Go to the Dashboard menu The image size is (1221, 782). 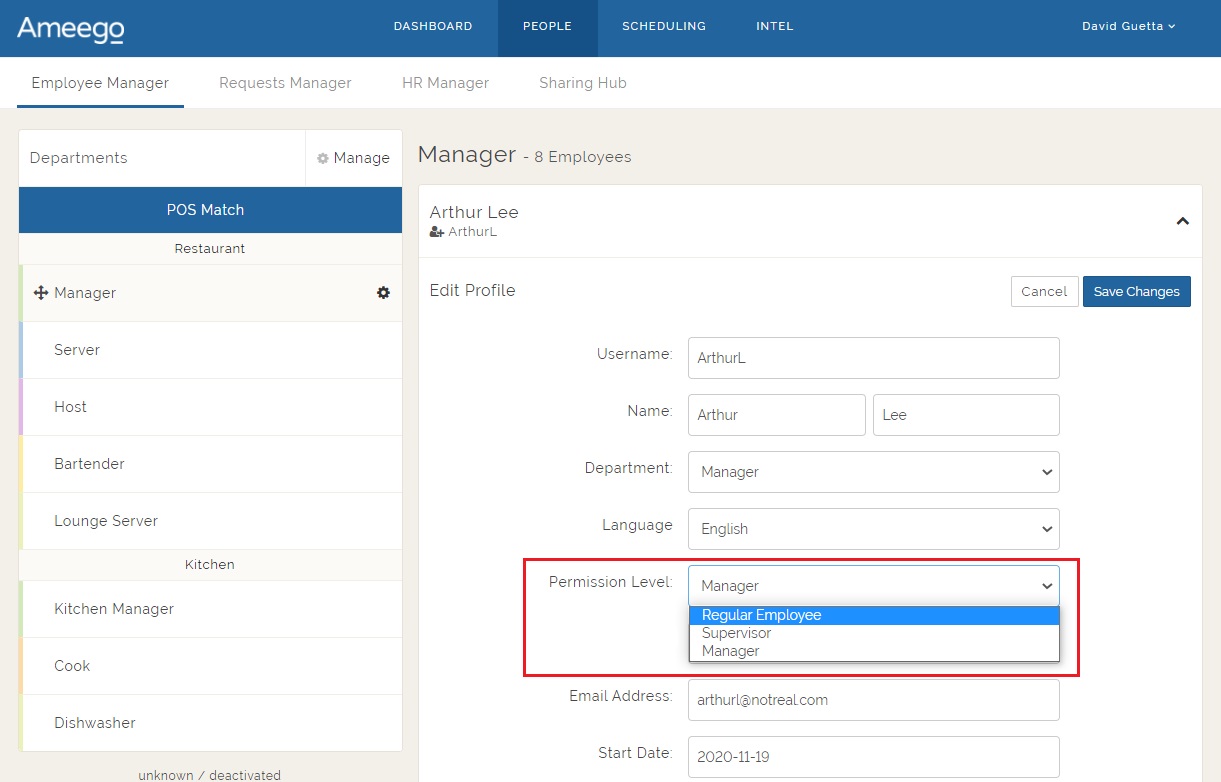[433, 27]
